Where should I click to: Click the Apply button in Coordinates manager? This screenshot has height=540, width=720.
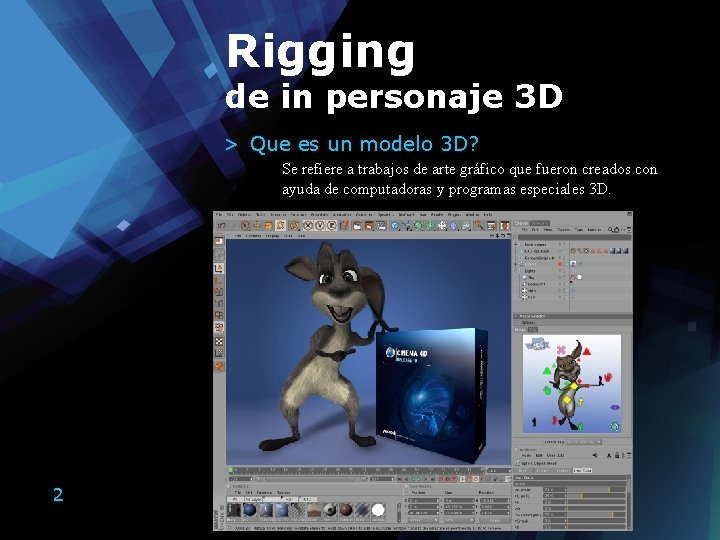click(495, 520)
